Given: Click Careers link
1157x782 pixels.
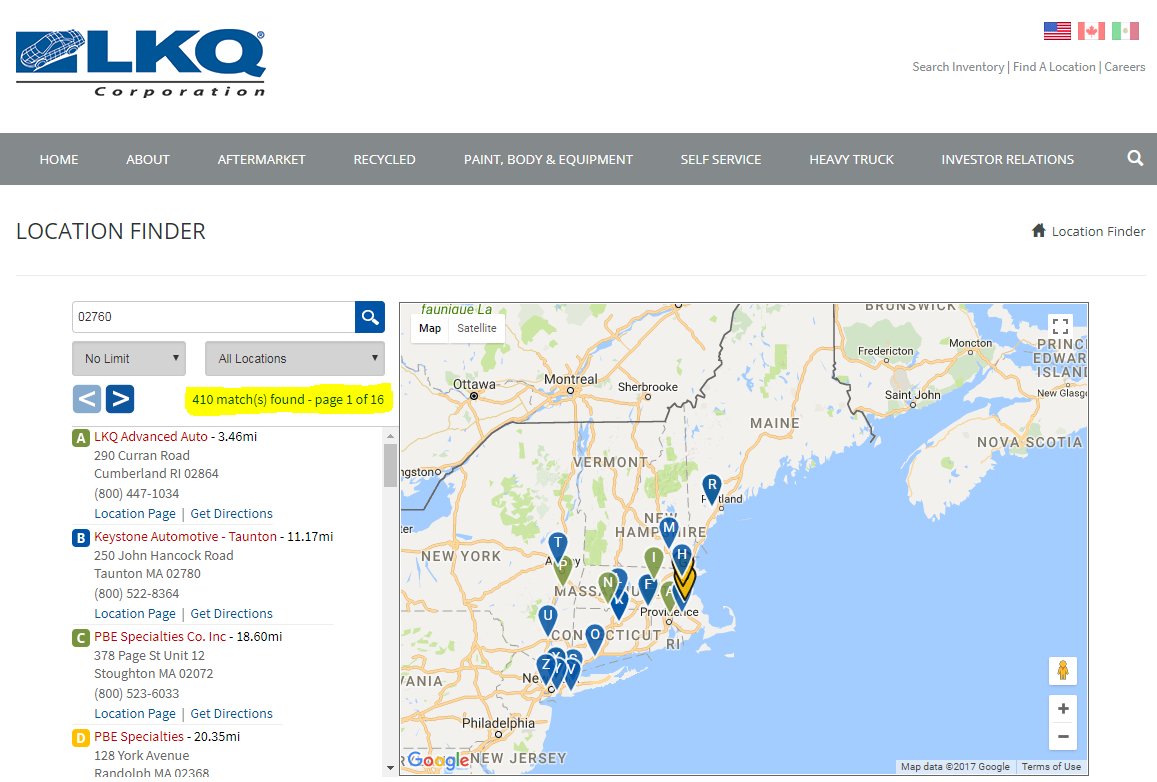Looking at the screenshot, I should pos(1125,66).
